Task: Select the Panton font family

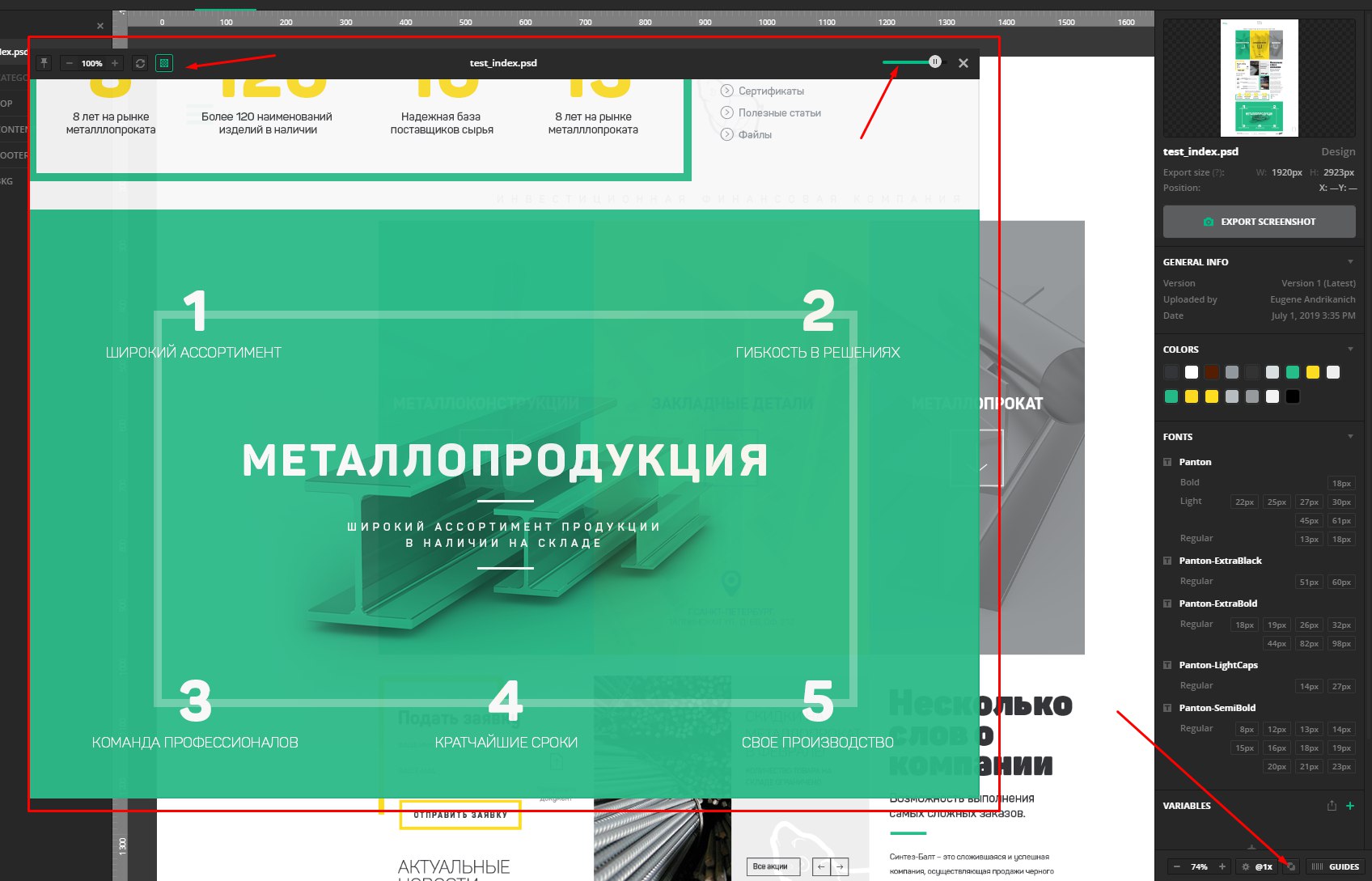Action: (x=1195, y=462)
